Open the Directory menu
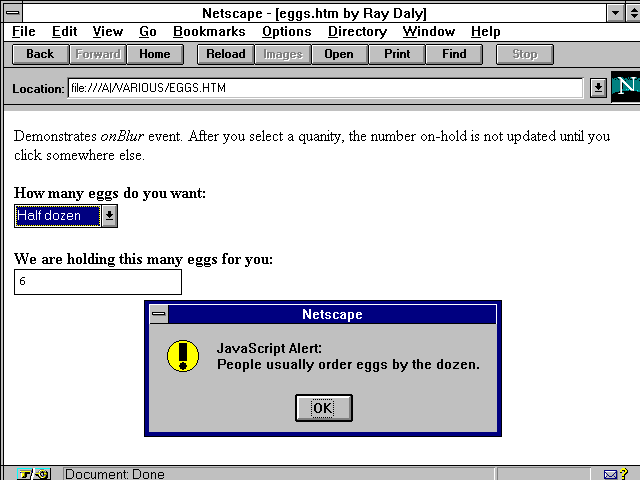Screen dimensions: 640x480 [357, 32]
